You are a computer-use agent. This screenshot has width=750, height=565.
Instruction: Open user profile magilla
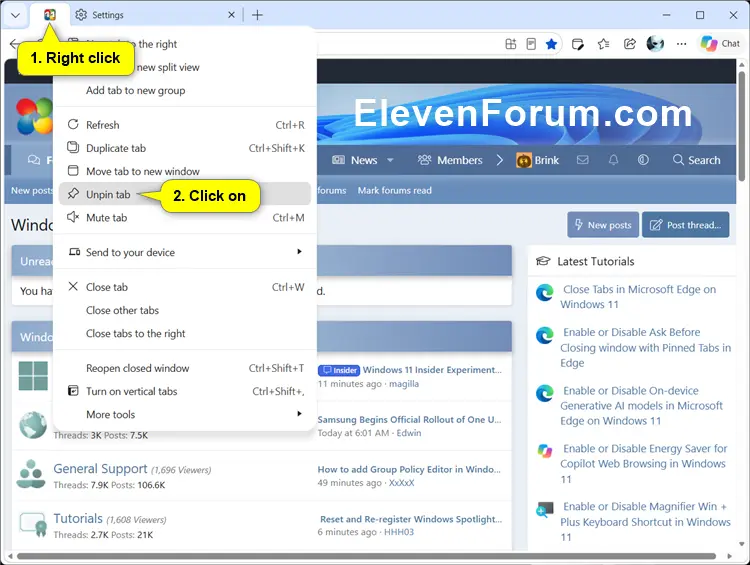click(404, 384)
